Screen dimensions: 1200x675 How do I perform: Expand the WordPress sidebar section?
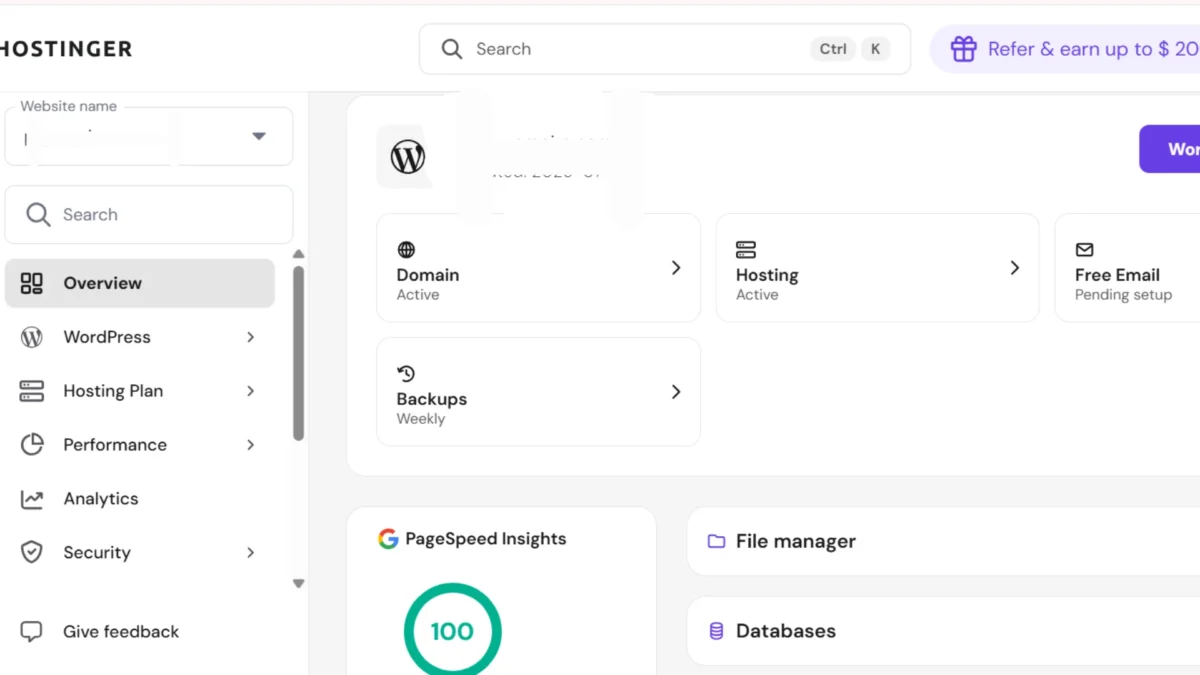[249, 337]
